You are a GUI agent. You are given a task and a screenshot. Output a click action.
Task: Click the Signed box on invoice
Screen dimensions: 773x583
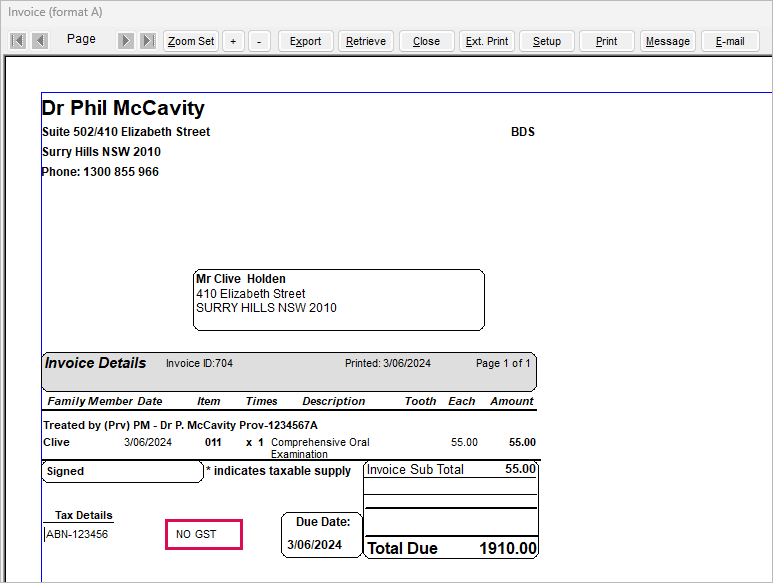click(122, 471)
